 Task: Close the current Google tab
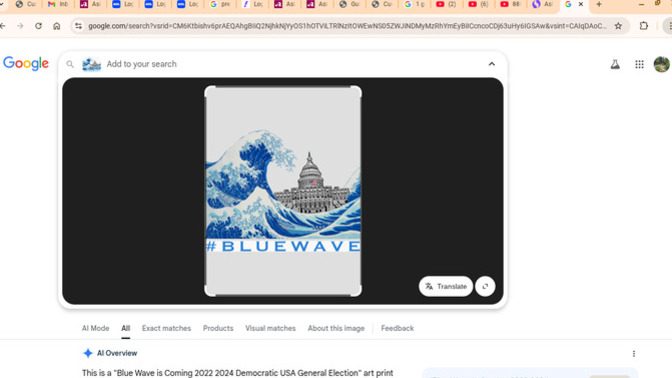pyautogui.click(x=581, y=4)
